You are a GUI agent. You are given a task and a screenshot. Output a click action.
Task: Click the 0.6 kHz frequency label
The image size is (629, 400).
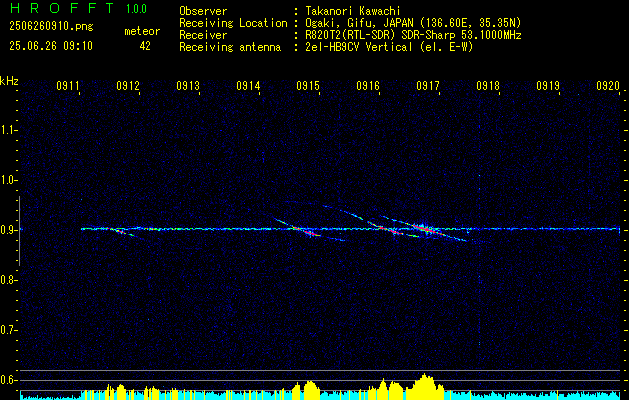[8, 380]
